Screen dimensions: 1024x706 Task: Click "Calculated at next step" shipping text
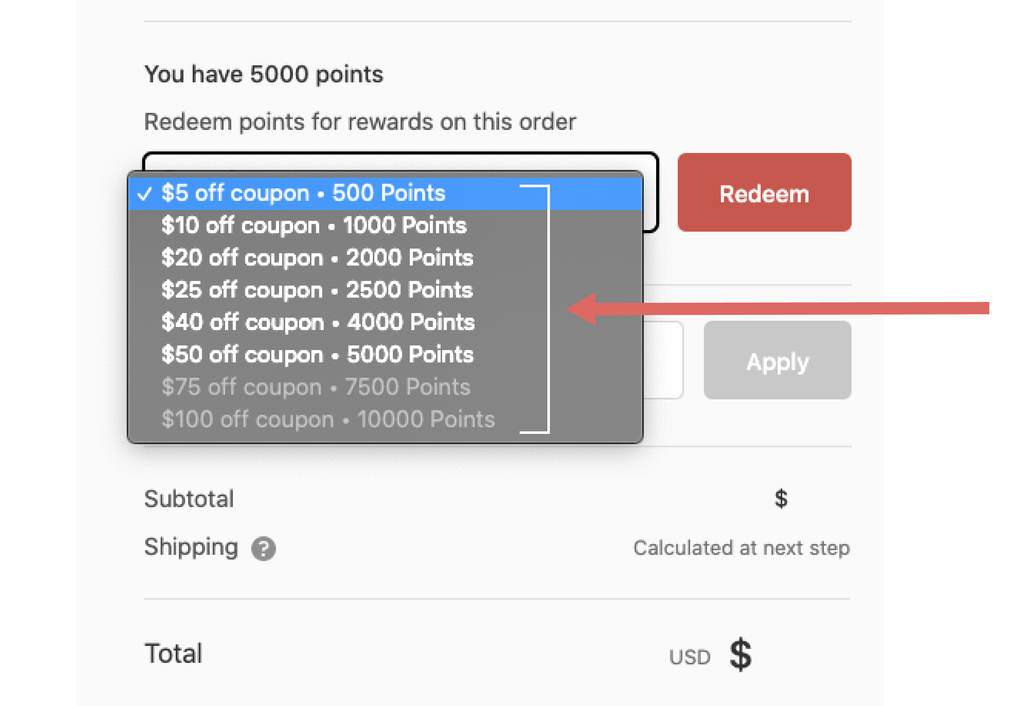click(741, 548)
